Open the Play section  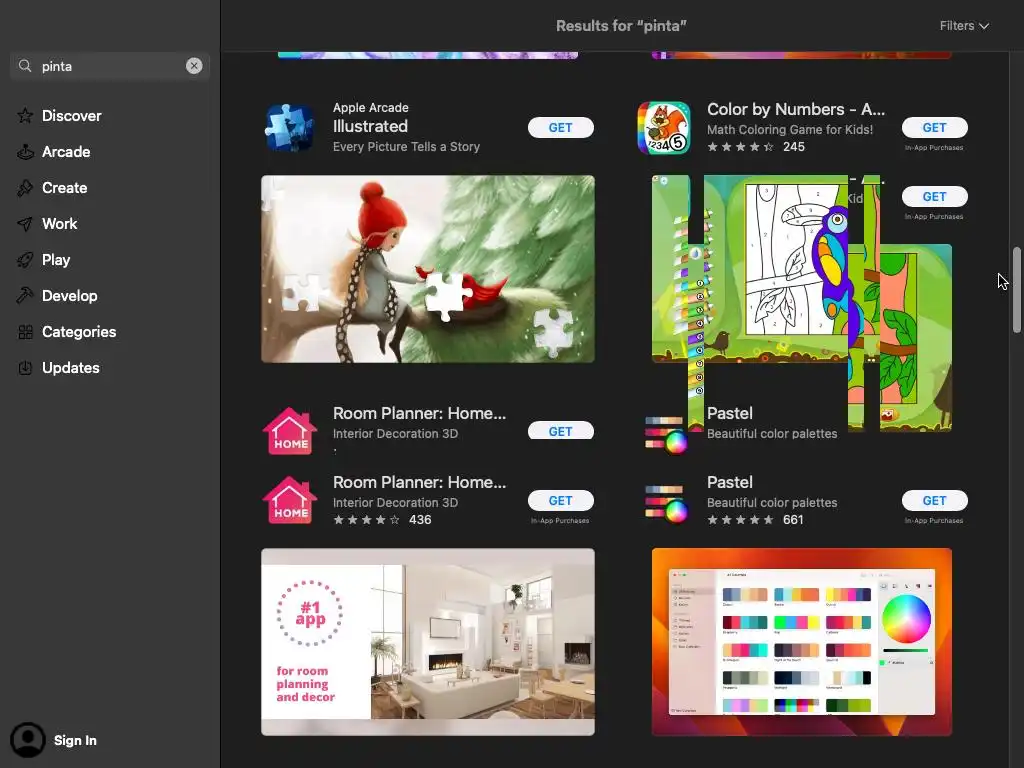(56, 259)
